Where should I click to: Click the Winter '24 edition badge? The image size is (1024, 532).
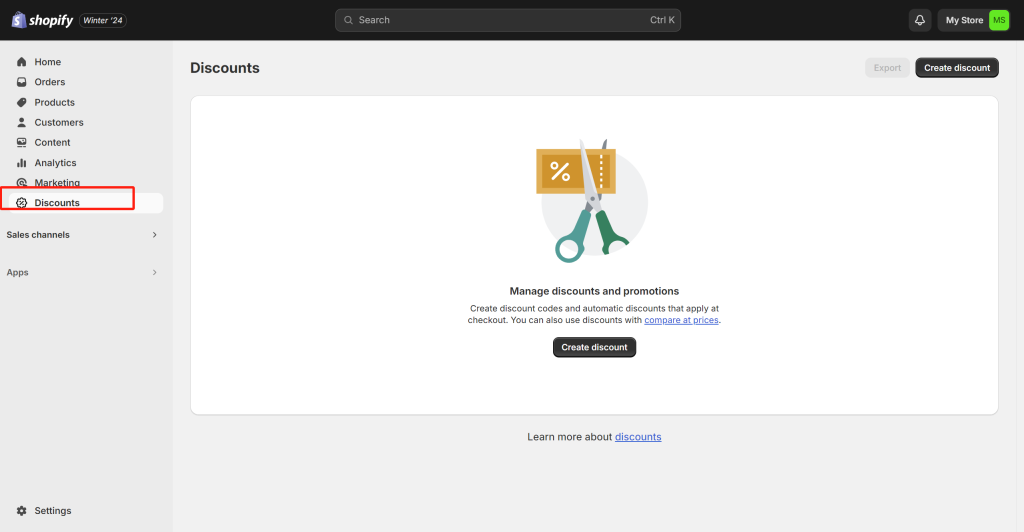[x=103, y=20]
